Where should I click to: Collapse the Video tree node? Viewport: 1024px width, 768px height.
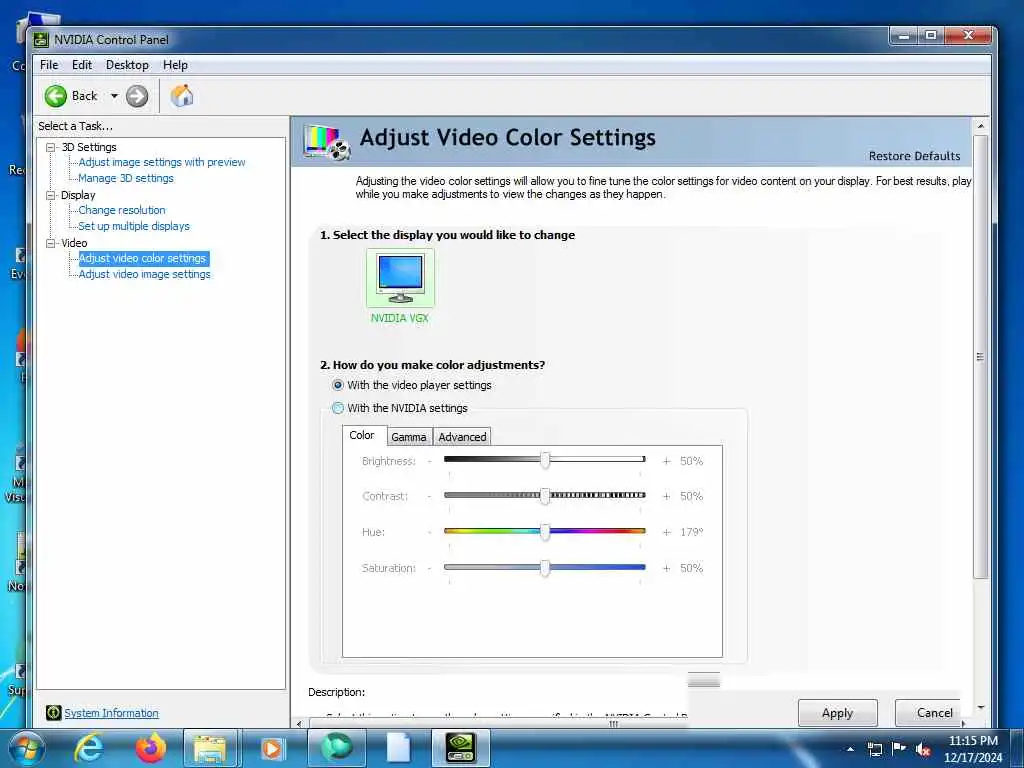50,243
